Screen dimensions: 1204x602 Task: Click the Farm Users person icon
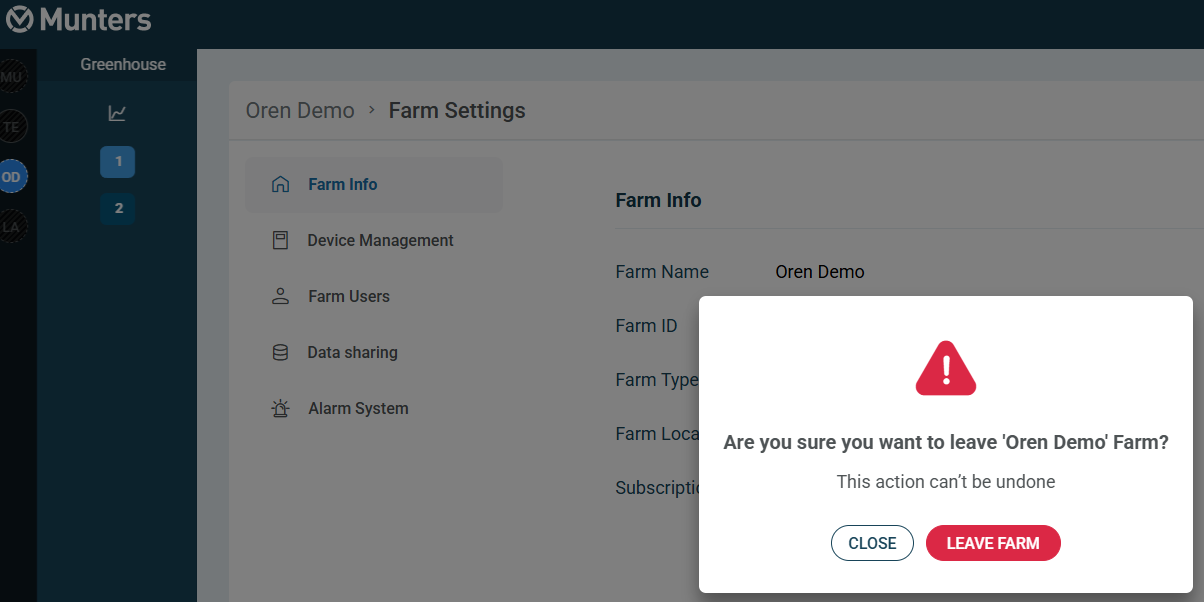[281, 296]
